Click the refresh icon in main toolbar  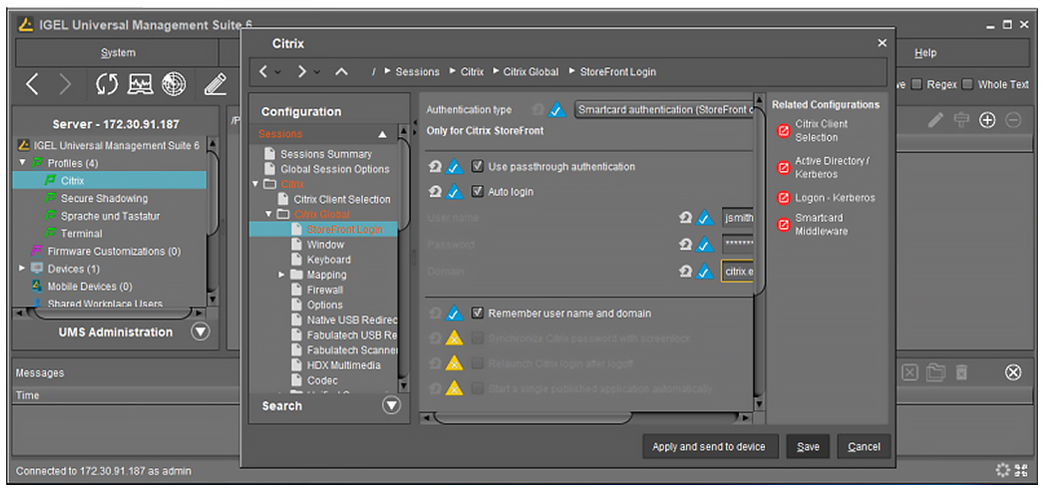point(106,84)
